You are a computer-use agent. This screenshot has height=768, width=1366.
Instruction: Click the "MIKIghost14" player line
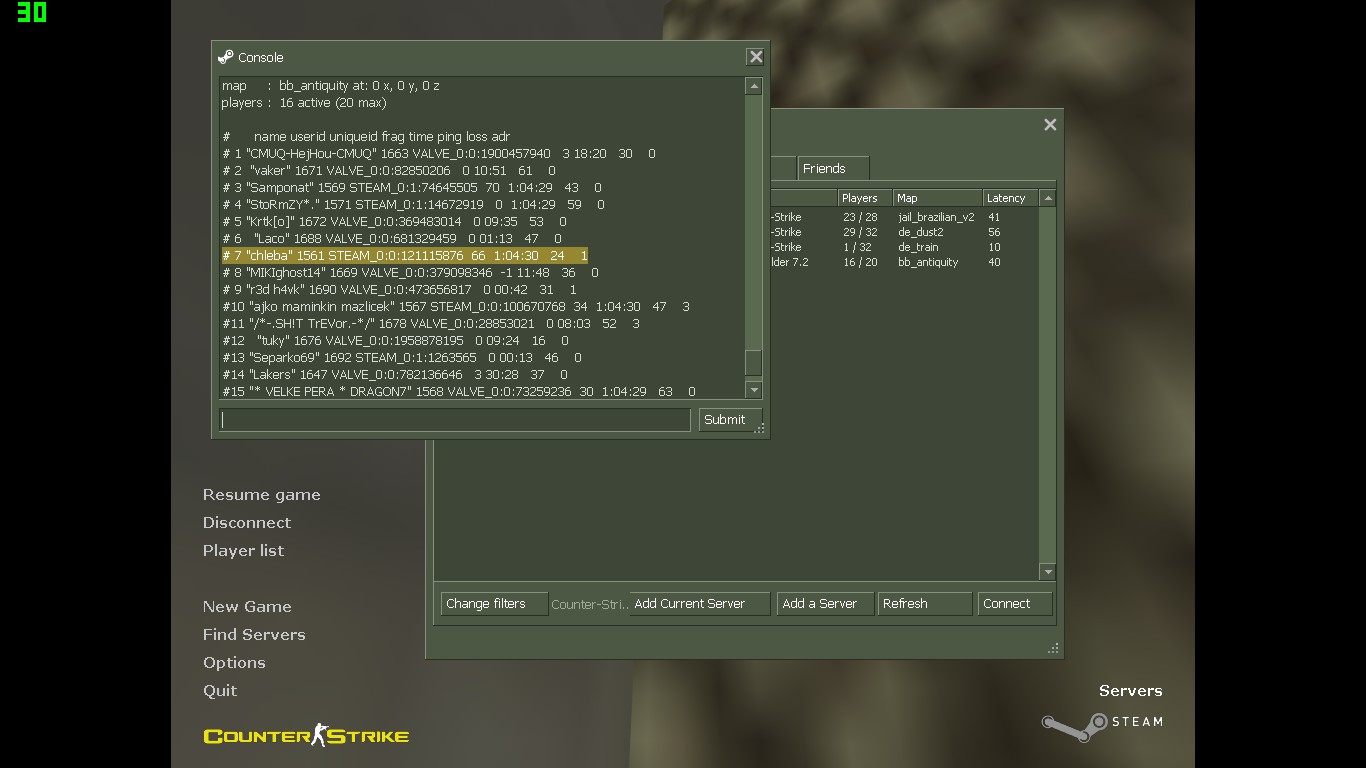click(411, 273)
